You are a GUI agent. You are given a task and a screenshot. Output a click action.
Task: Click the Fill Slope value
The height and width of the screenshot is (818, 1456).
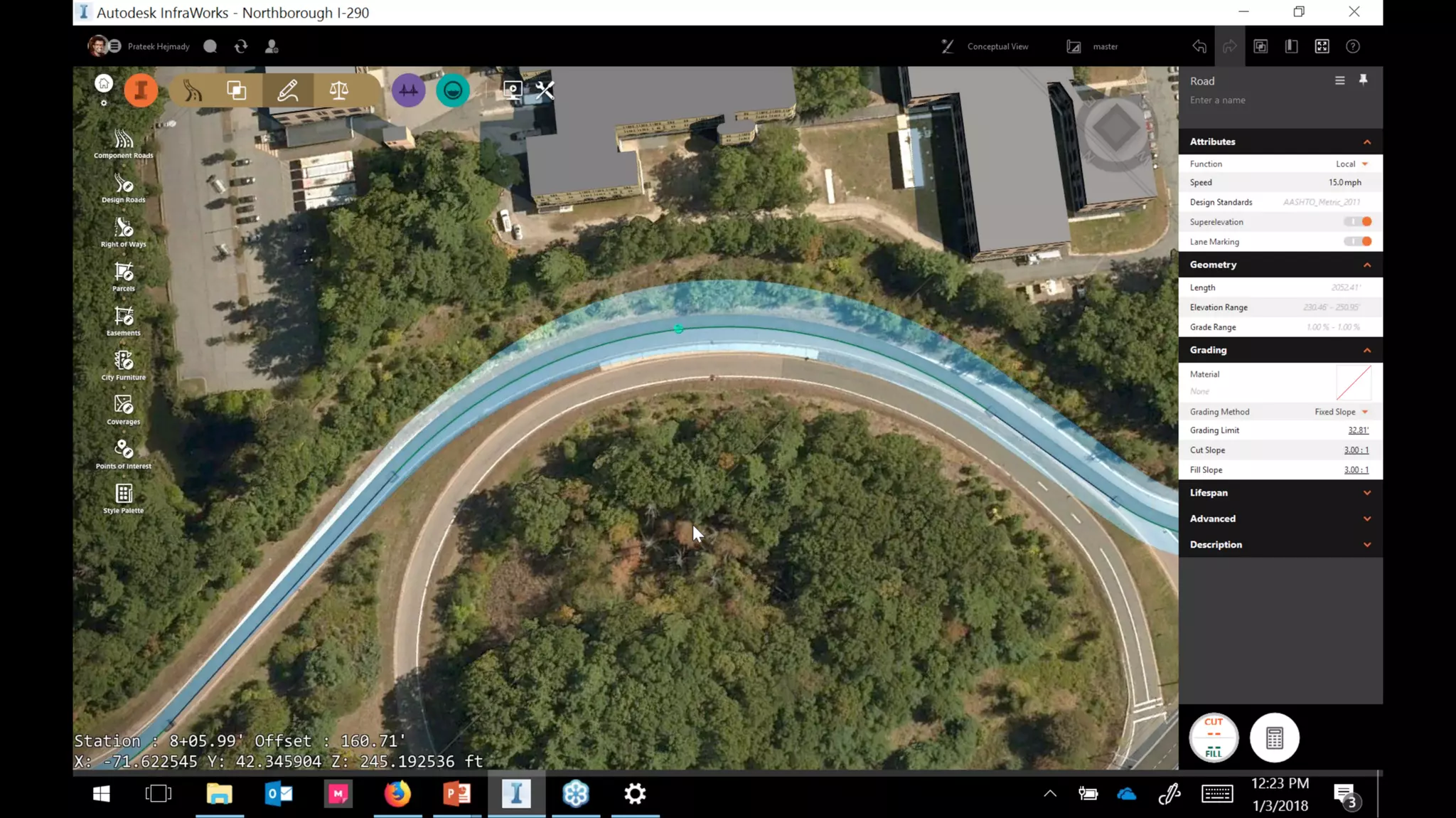pos(1356,470)
